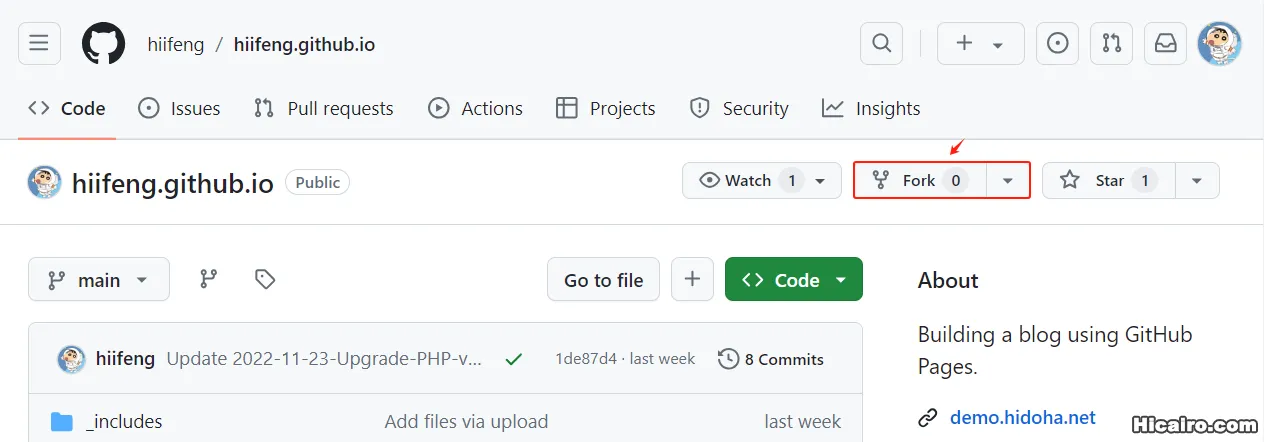Open the latest commit message link
This screenshot has width=1264, height=442.
click(325, 359)
